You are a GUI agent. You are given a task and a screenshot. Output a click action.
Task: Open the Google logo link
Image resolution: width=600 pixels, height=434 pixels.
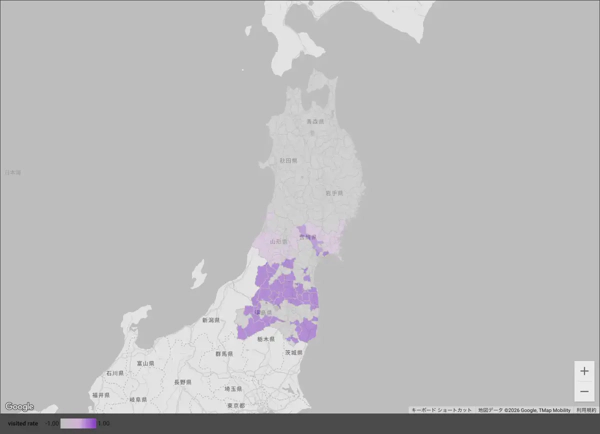pyautogui.click(x=20, y=406)
